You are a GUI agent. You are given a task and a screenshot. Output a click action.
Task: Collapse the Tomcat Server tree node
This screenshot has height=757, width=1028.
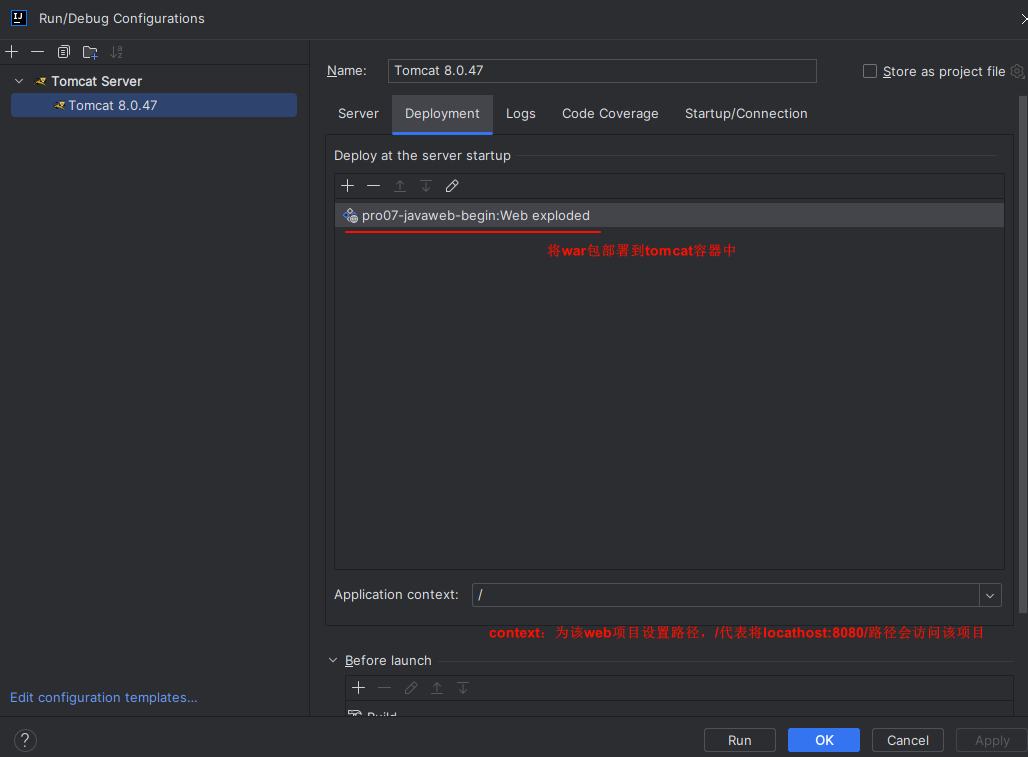point(19,81)
